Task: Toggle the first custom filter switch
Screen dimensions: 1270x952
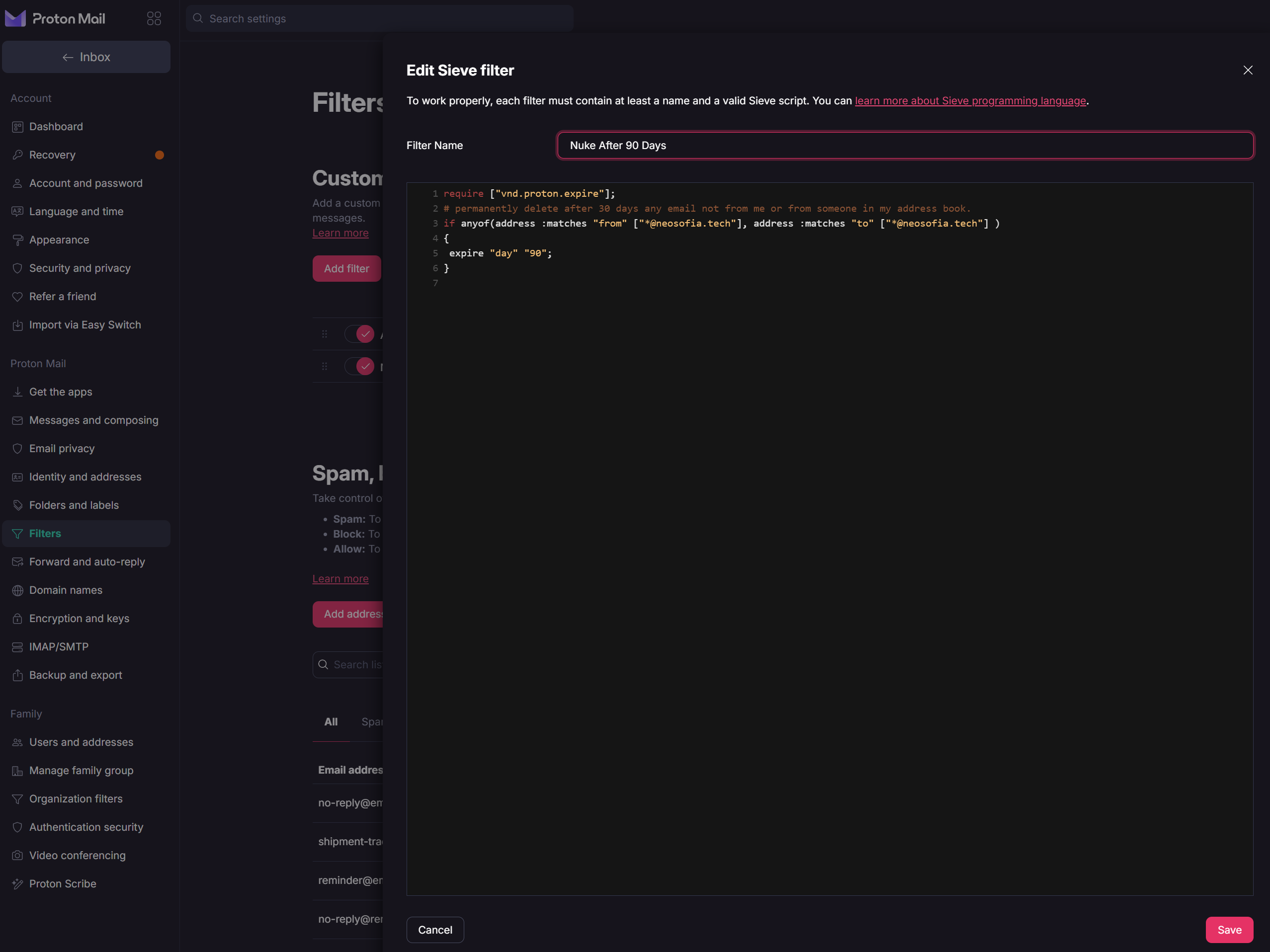Action: click(x=359, y=334)
